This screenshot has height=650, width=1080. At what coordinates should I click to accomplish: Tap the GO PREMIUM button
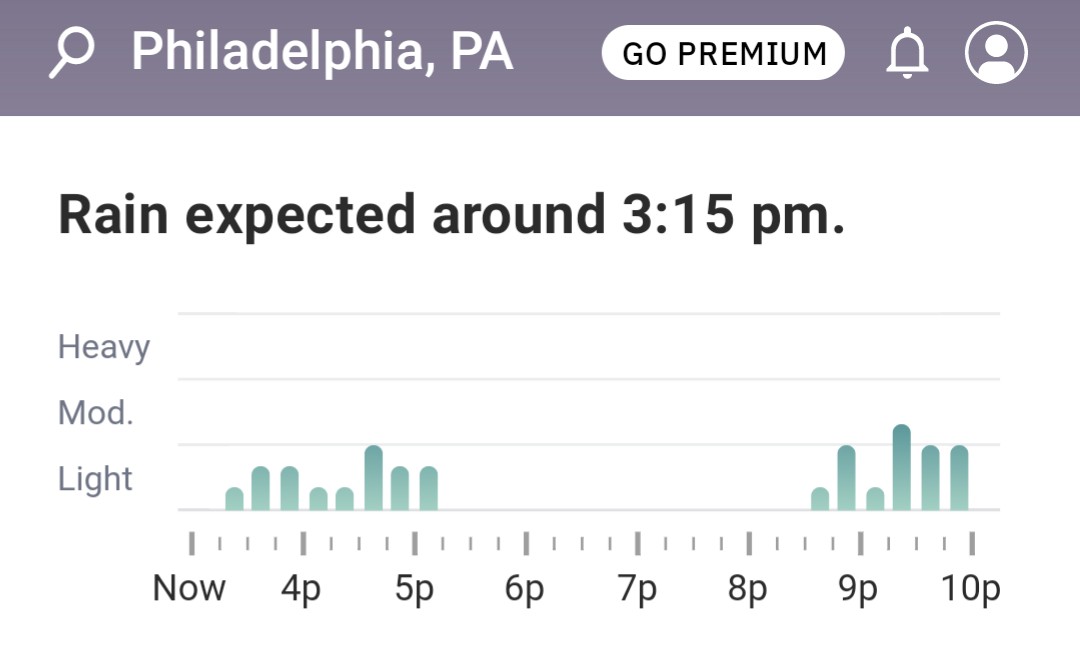click(723, 53)
